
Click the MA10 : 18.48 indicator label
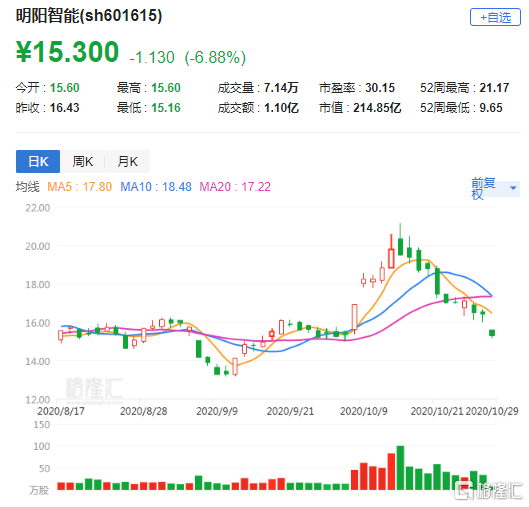pos(156,187)
